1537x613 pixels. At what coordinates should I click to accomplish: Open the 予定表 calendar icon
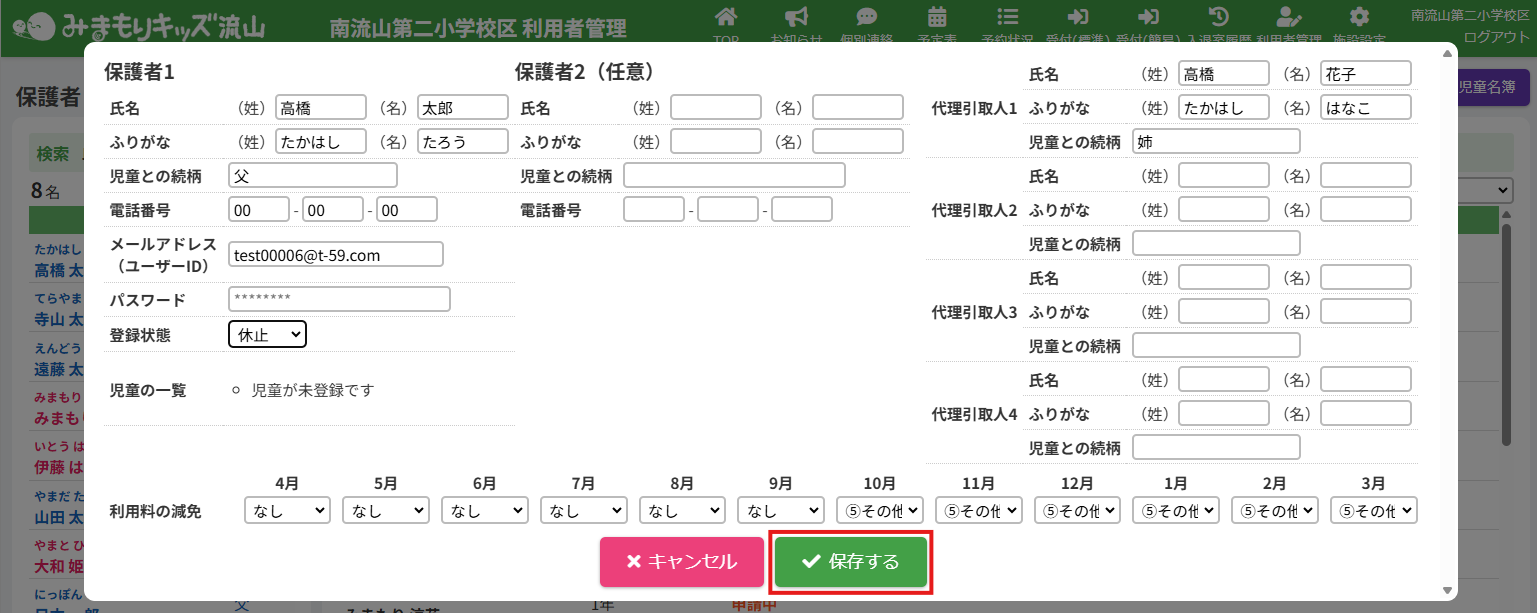tap(937, 18)
